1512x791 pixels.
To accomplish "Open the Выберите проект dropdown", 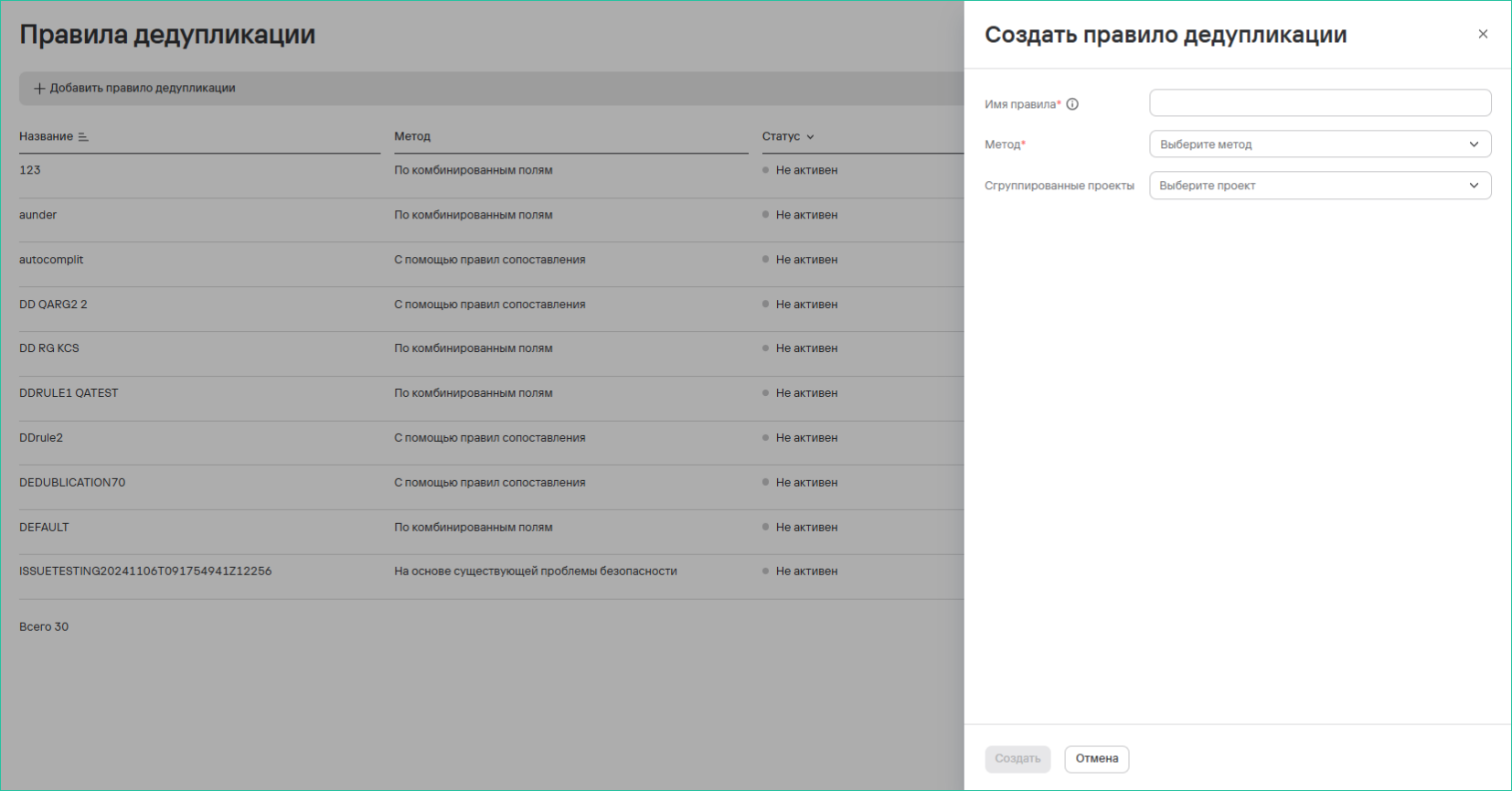I will pos(1319,186).
